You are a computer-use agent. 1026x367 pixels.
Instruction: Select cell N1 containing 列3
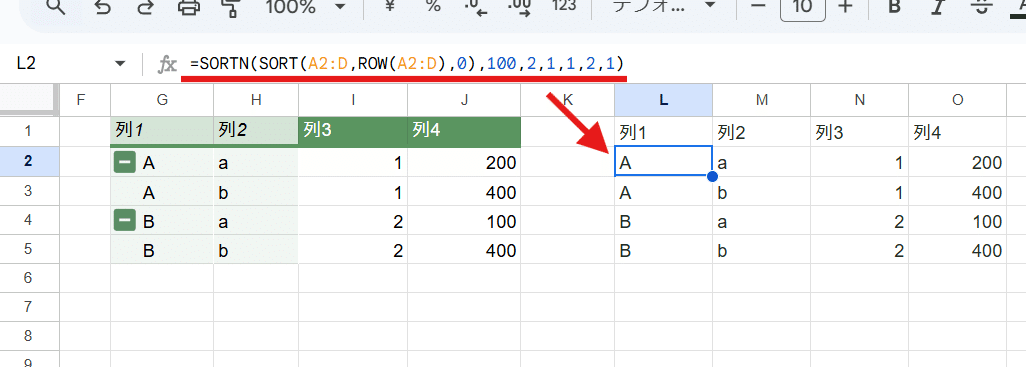[859, 132]
